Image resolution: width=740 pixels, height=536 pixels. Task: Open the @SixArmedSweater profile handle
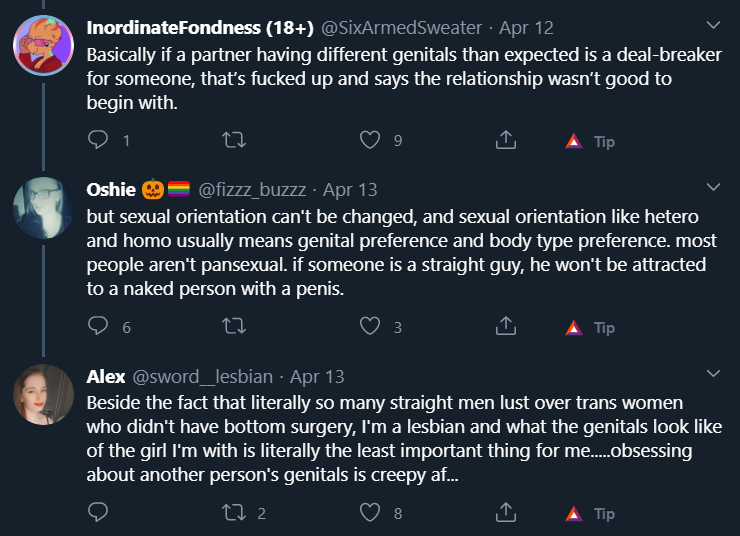[402, 28]
